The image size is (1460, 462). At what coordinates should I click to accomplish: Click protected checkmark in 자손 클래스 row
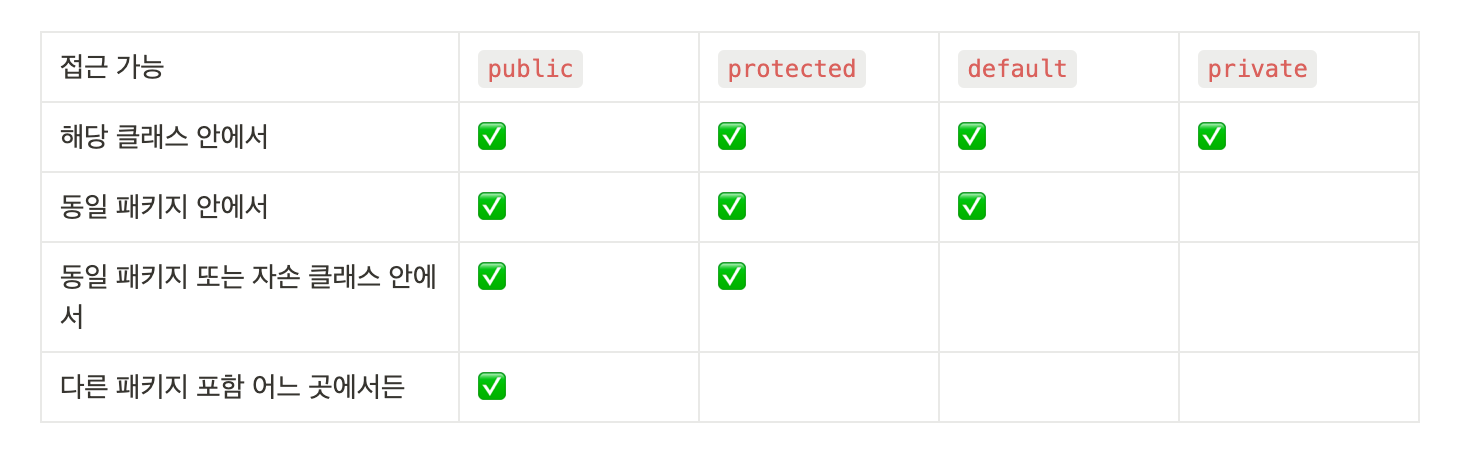pos(732,276)
